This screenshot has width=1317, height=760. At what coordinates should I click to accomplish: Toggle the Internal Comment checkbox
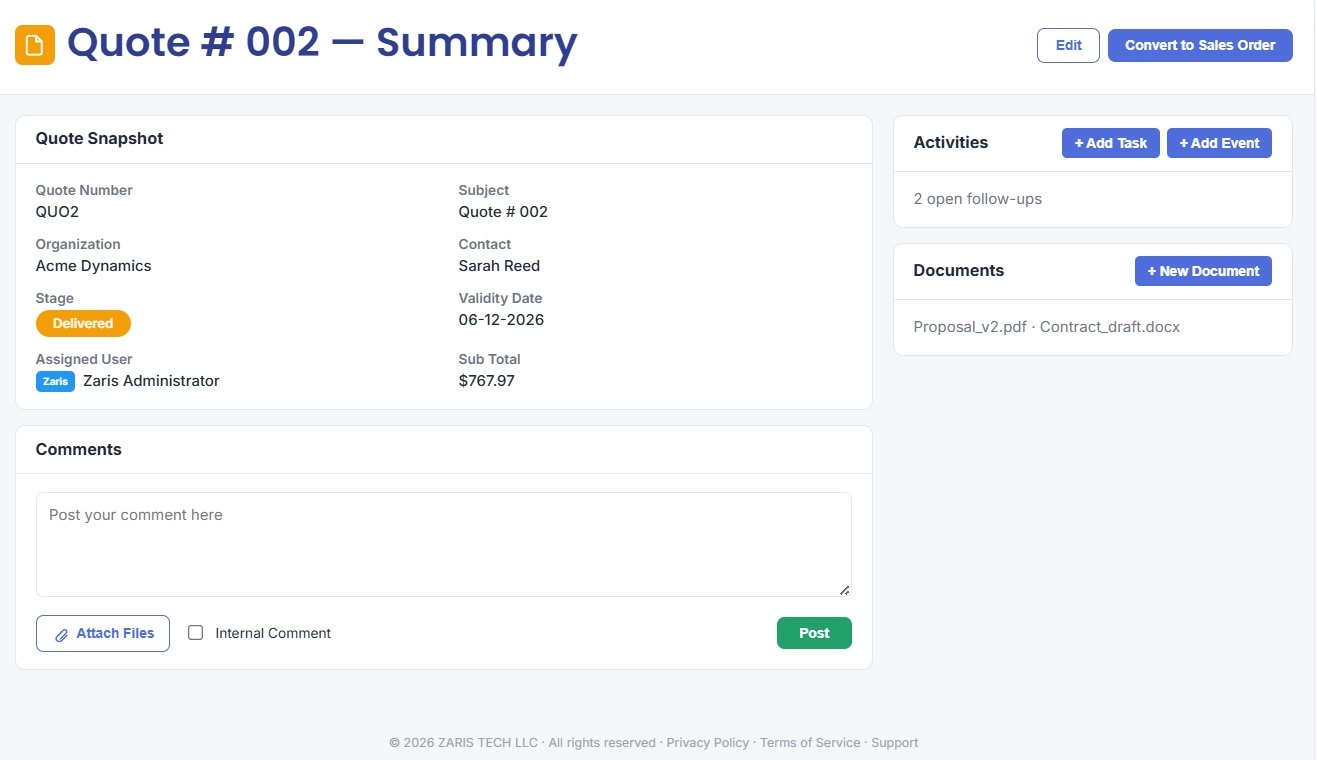coord(196,633)
